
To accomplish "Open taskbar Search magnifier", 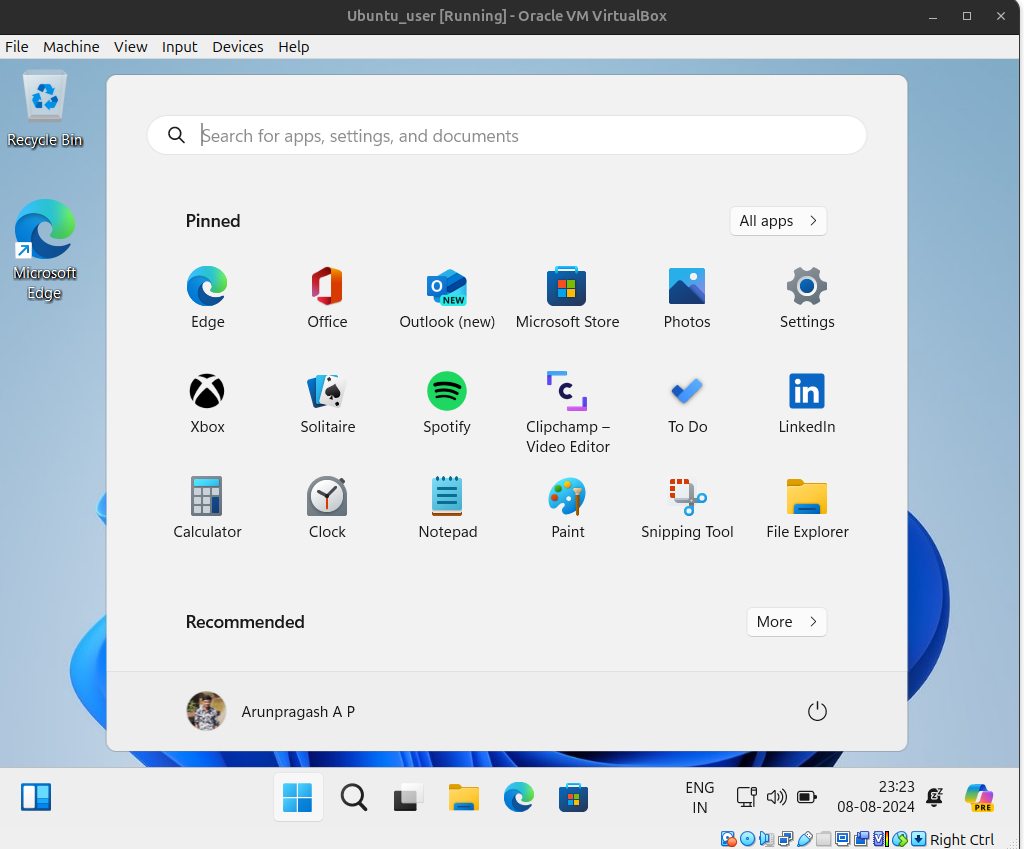I will 353,797.
